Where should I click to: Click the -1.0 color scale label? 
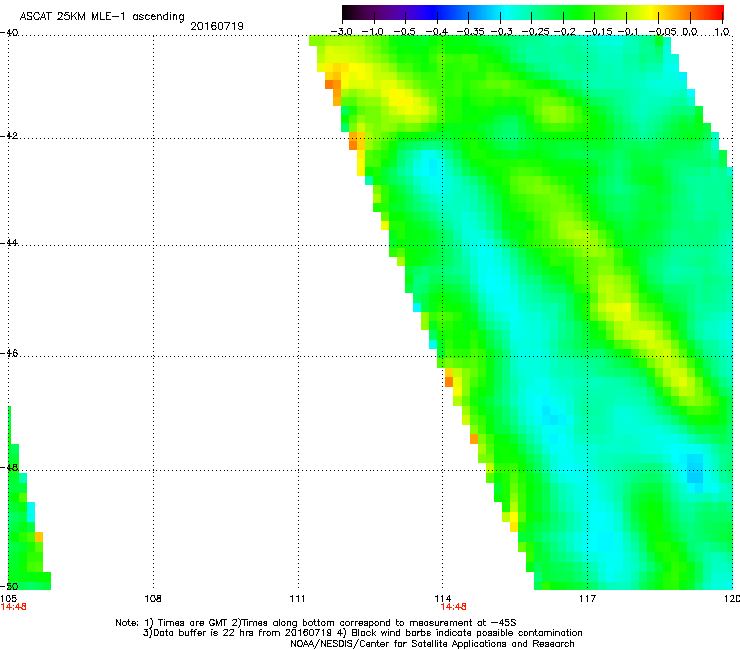pyautogui.click(x=373, y=32)
